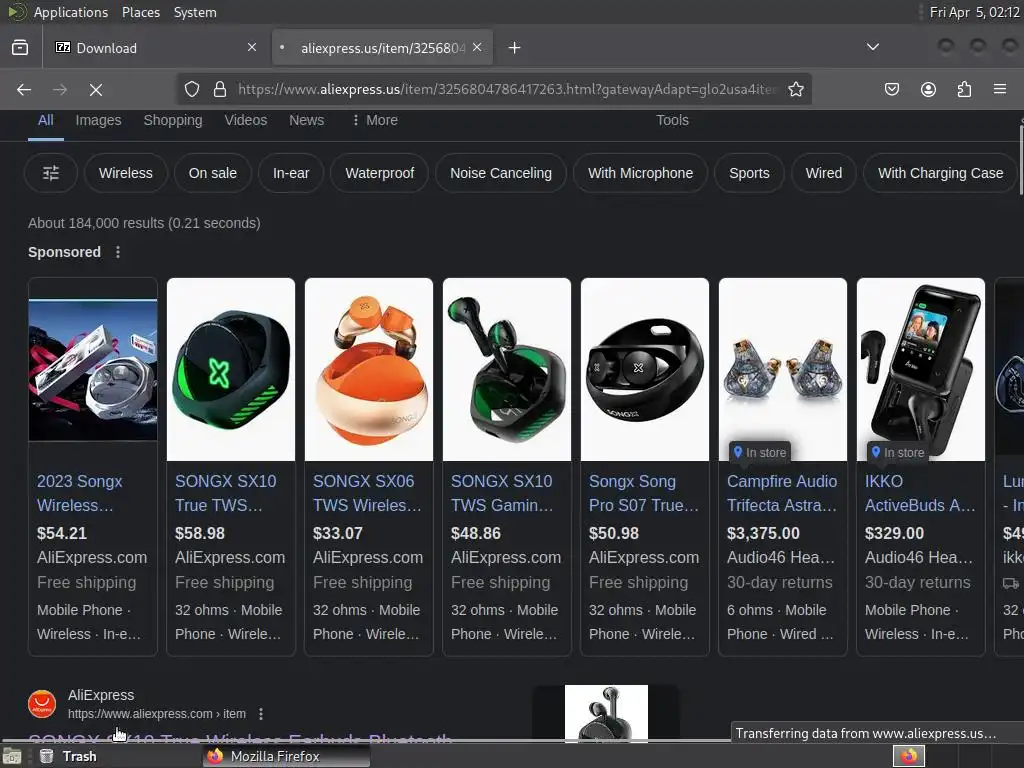Click the Firefox tray icon in panel
1024x768 pixels.
coord(909,756)
